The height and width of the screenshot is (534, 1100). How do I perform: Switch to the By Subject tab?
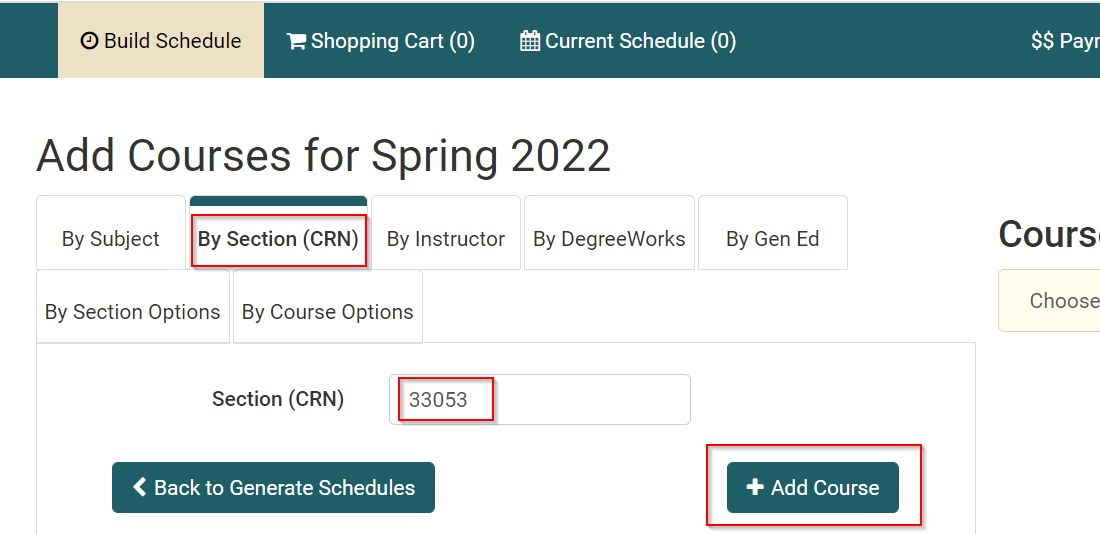pyautogui.click(x=111, y=239)
